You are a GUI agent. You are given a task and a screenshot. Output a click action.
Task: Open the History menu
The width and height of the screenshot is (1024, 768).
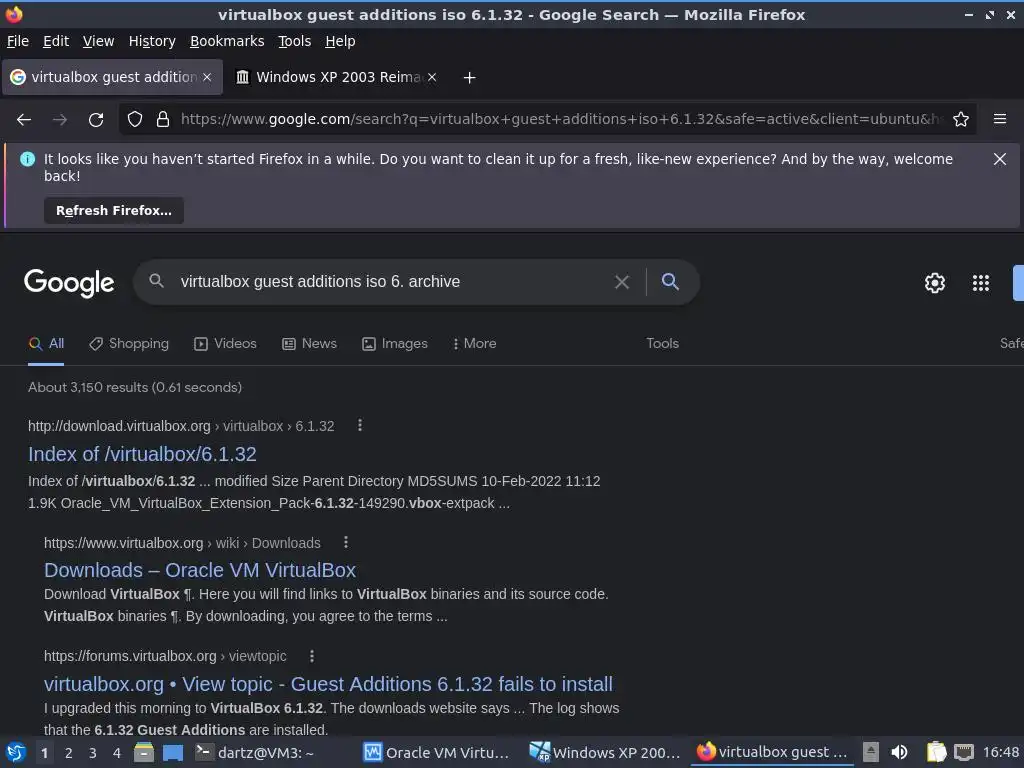[x=152, y=41]
